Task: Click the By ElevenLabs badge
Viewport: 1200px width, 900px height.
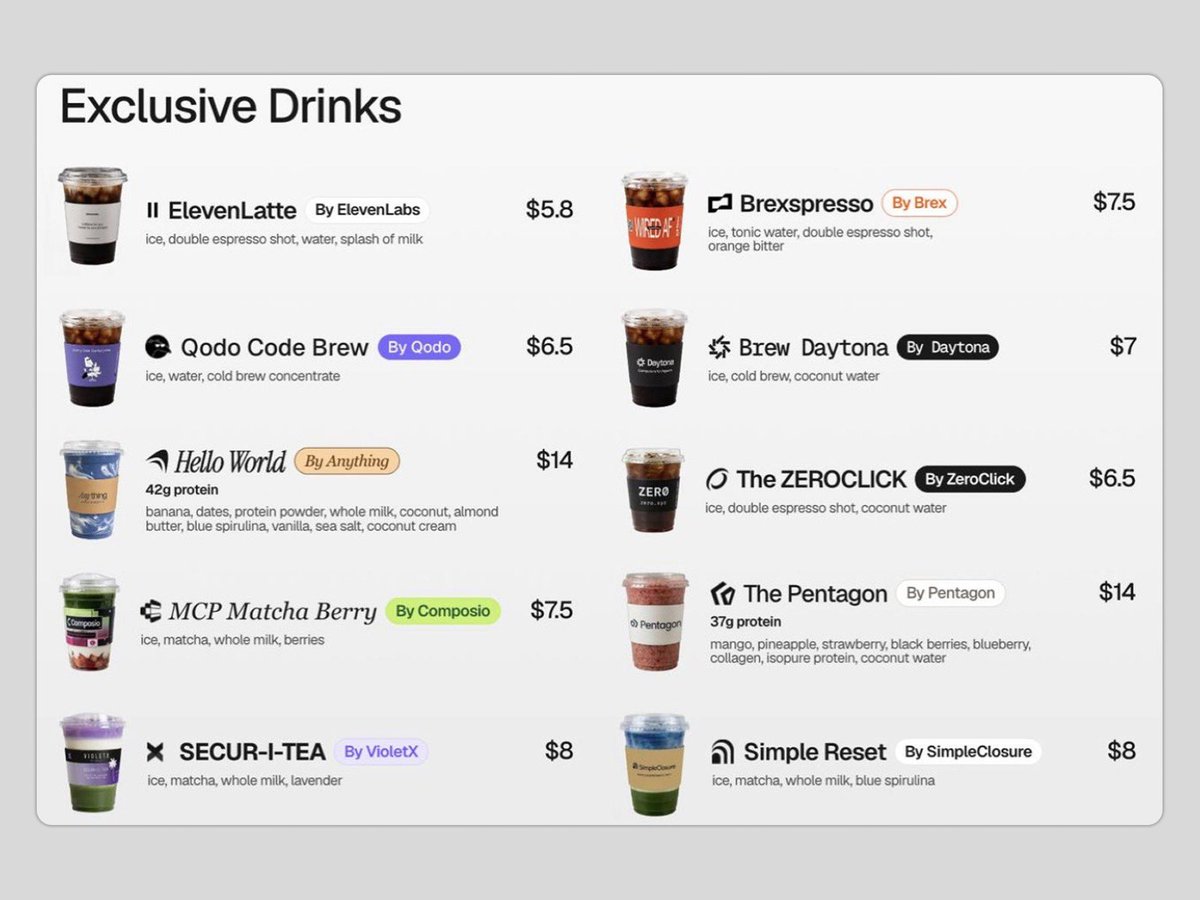Action: 367,210
